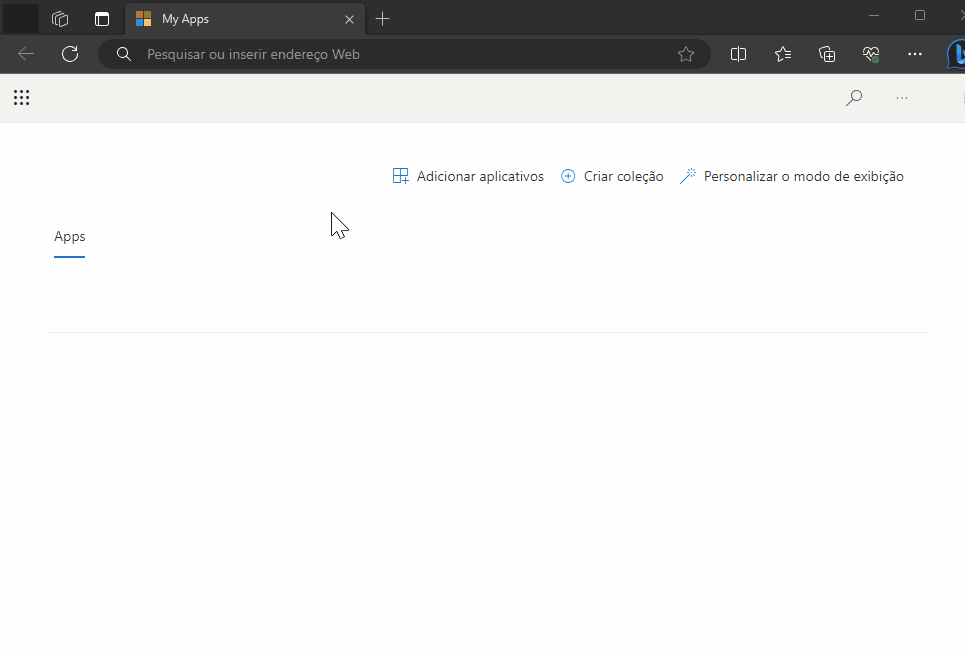The width and height of the screenshot is (965, 652).
Task: Click Criar coleção
Action: [x=612, y=176]
